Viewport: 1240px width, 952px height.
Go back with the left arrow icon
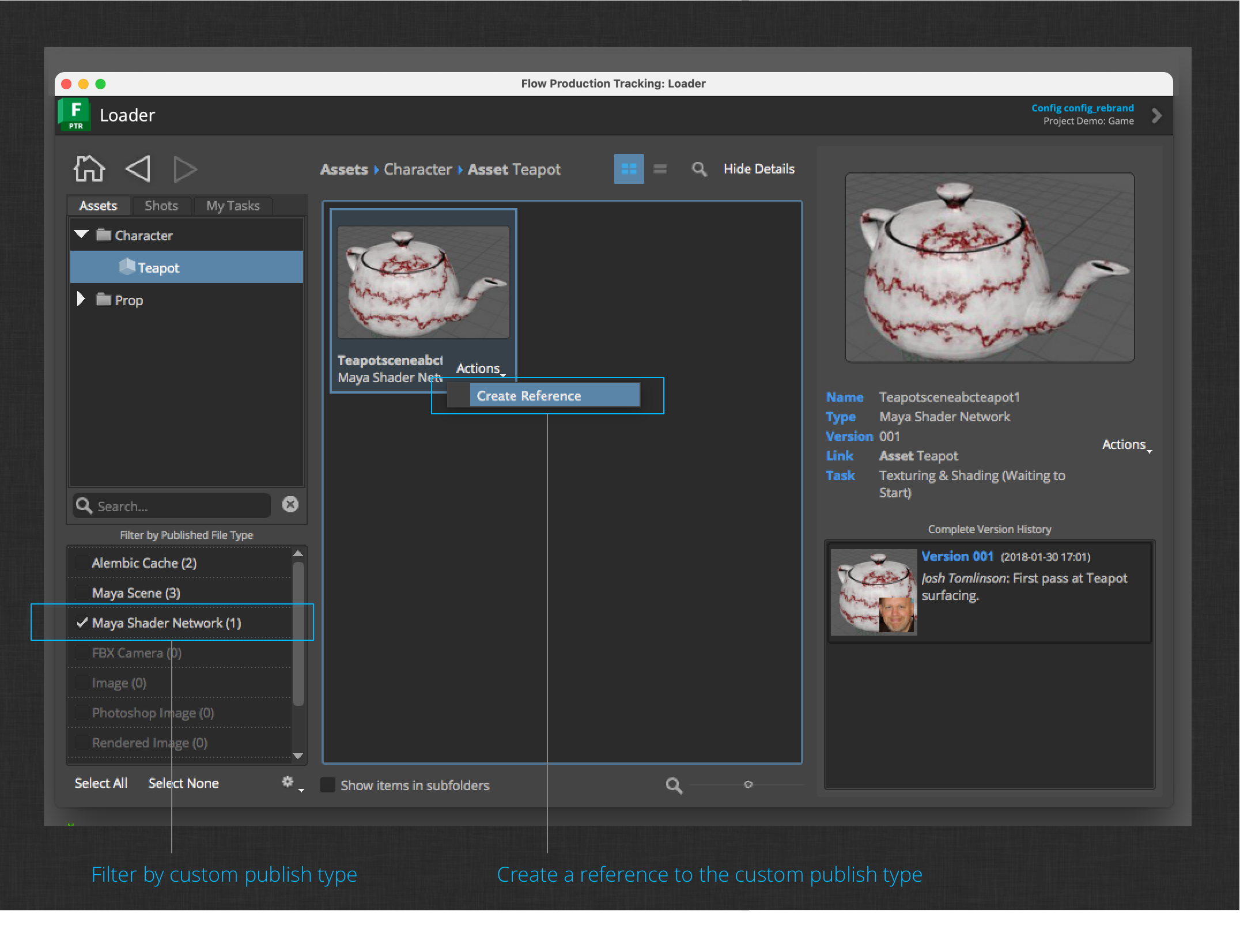pyautogui.click(x=138, y=169)
